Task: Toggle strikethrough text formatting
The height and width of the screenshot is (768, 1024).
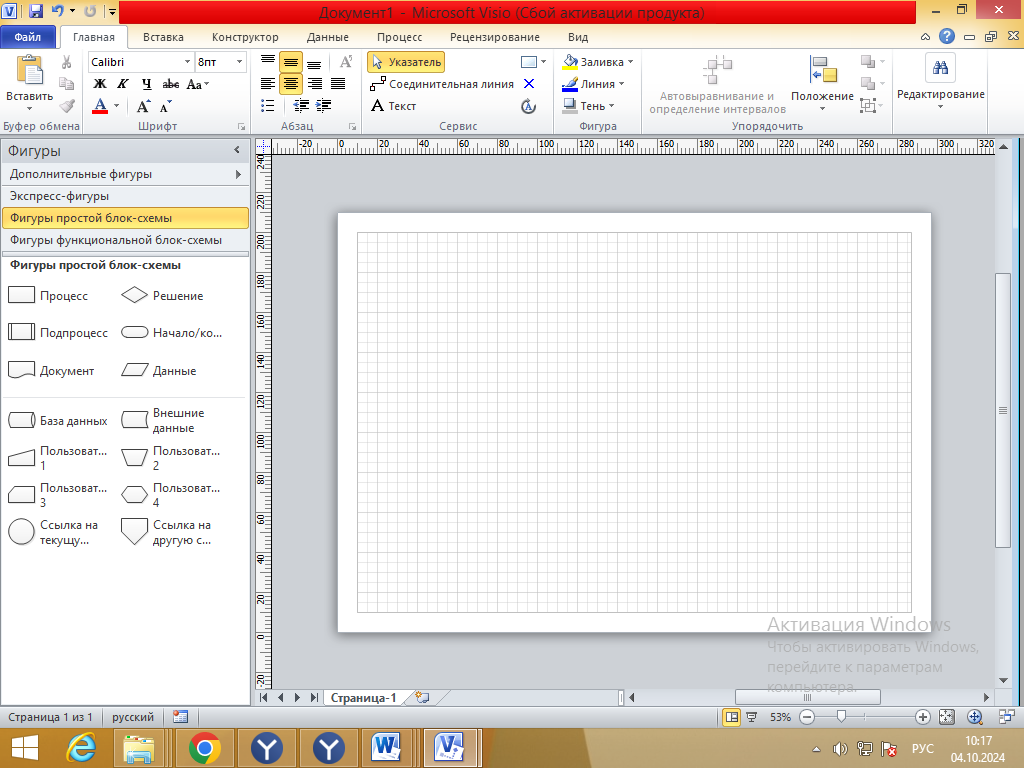Action: [x=170, y=84]
